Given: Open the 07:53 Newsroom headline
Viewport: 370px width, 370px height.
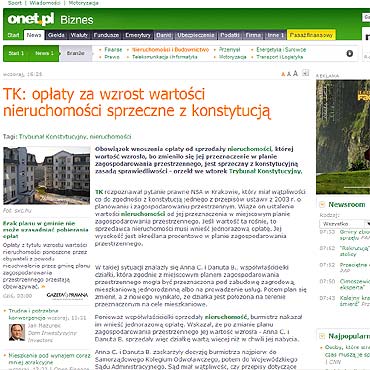Looking at the screenshot, I should [x=355, y=235].
